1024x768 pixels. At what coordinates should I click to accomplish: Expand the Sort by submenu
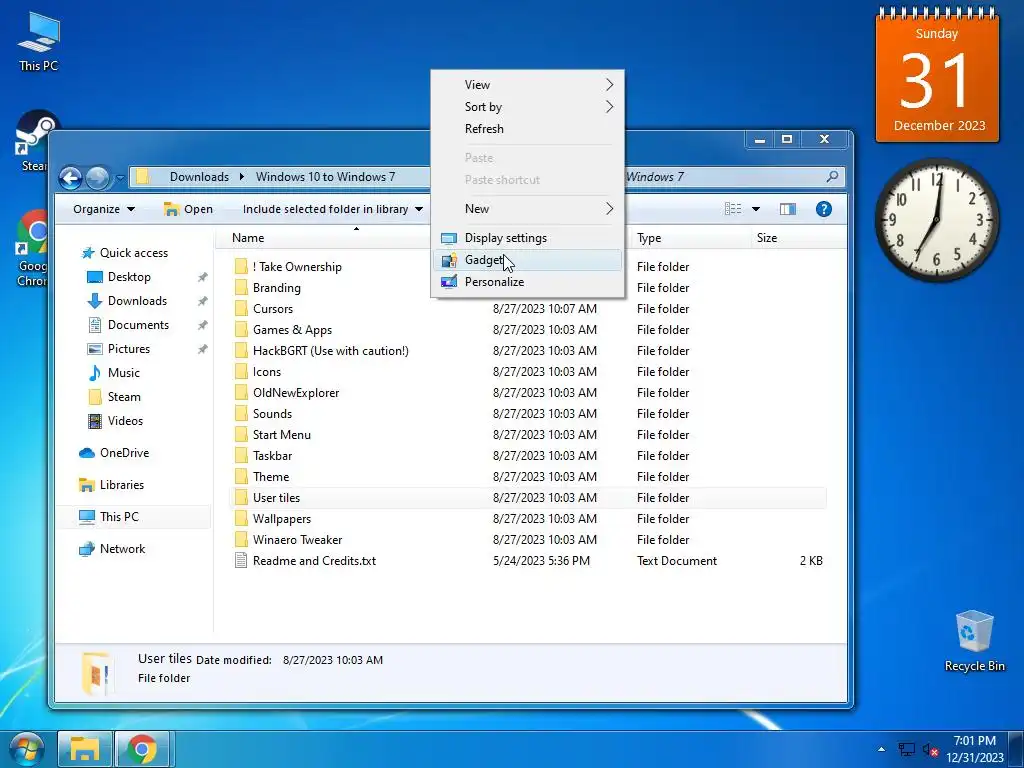pyautogui.click(x=528, y=107)
